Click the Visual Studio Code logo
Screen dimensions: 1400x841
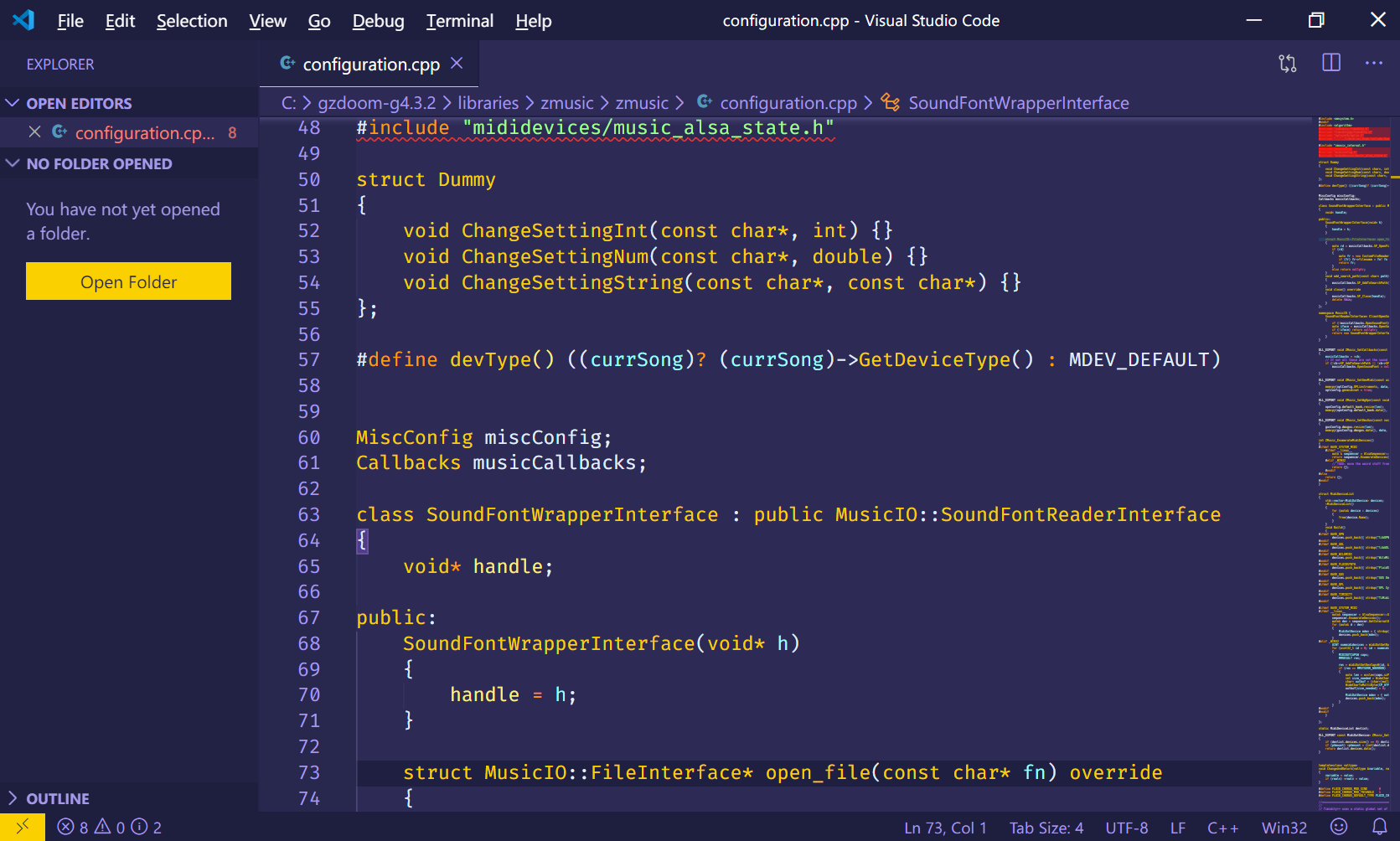22,20
